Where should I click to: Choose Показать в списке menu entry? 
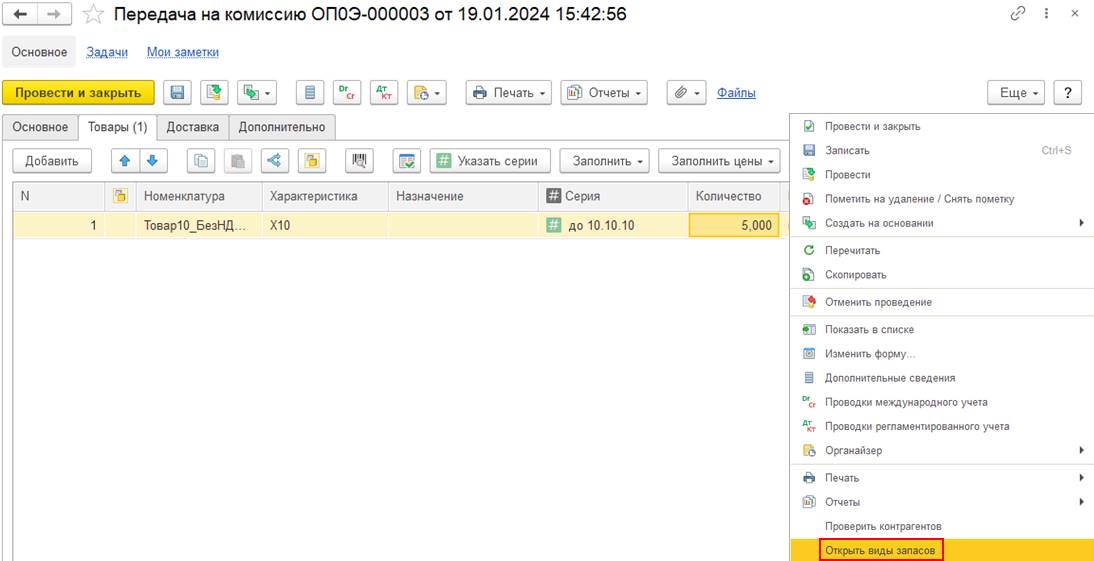tap(941, 329)
